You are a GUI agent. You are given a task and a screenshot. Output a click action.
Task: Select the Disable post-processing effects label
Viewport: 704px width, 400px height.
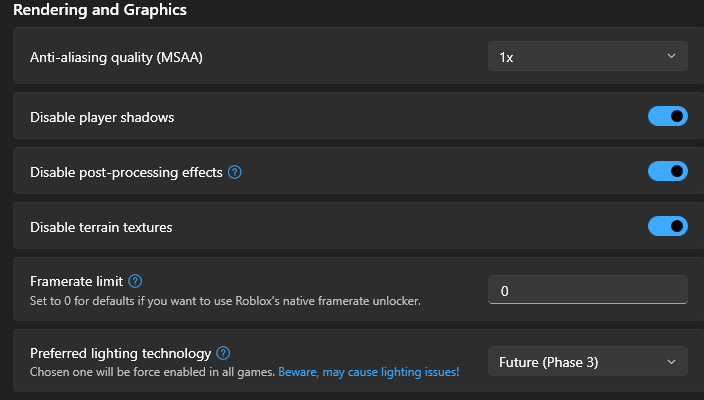[x=126, y=172]
